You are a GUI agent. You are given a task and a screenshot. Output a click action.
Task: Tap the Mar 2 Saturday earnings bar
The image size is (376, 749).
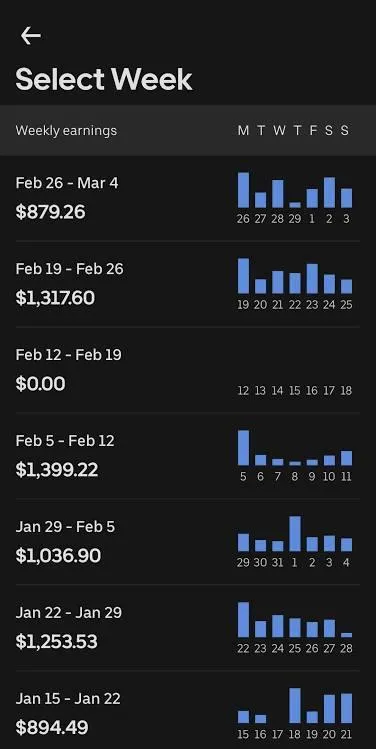coord(329,193)
